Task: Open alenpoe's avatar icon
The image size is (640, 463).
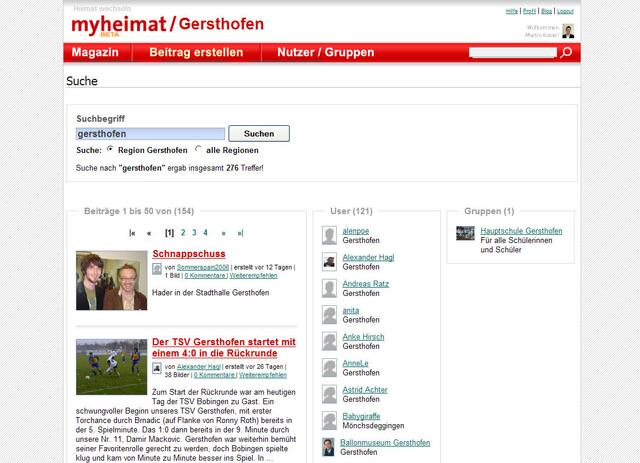Action: 329,235
